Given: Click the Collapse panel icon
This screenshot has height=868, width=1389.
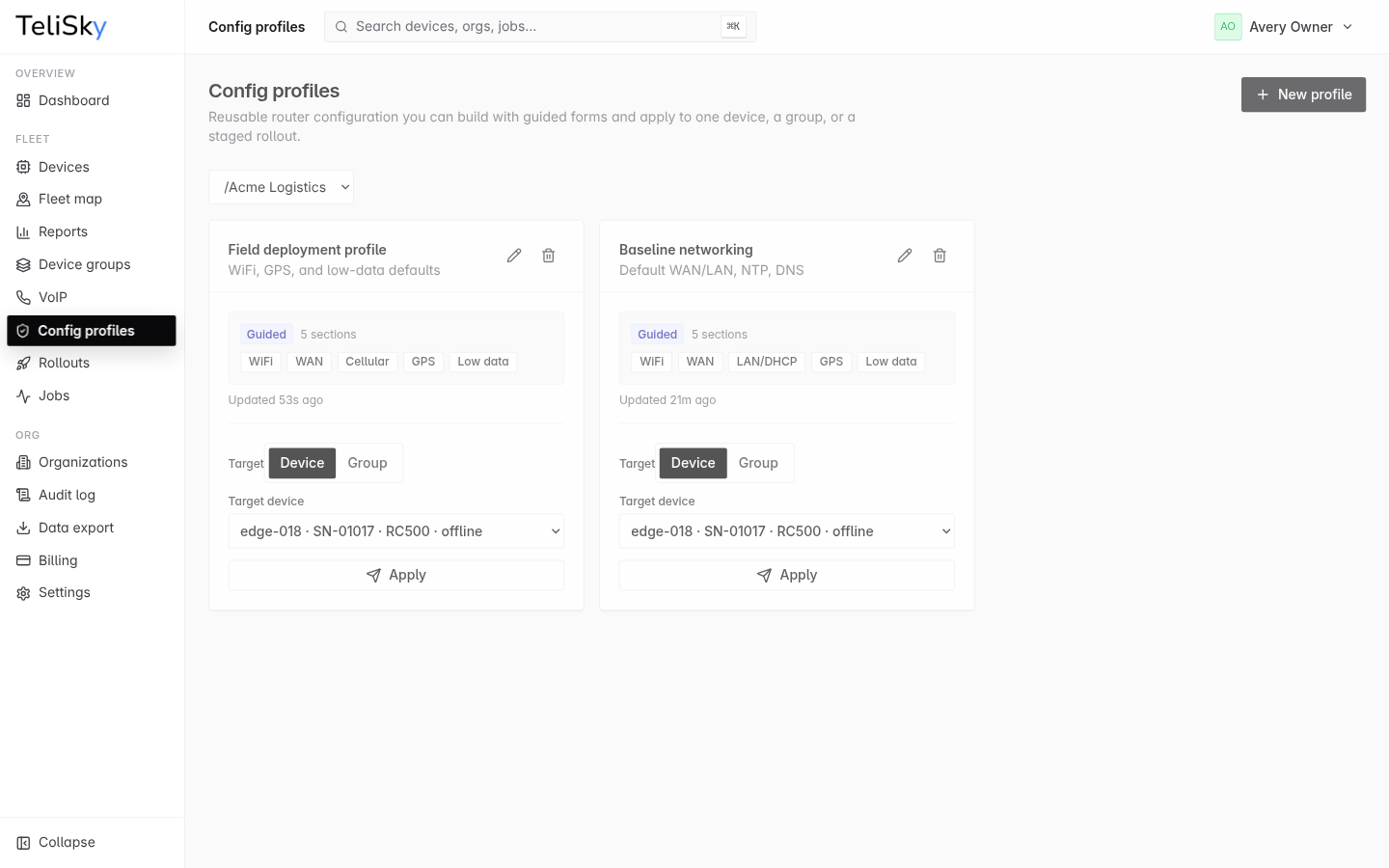Looking at the screenshot, I should pyautogui.click(x=23, y=842).
